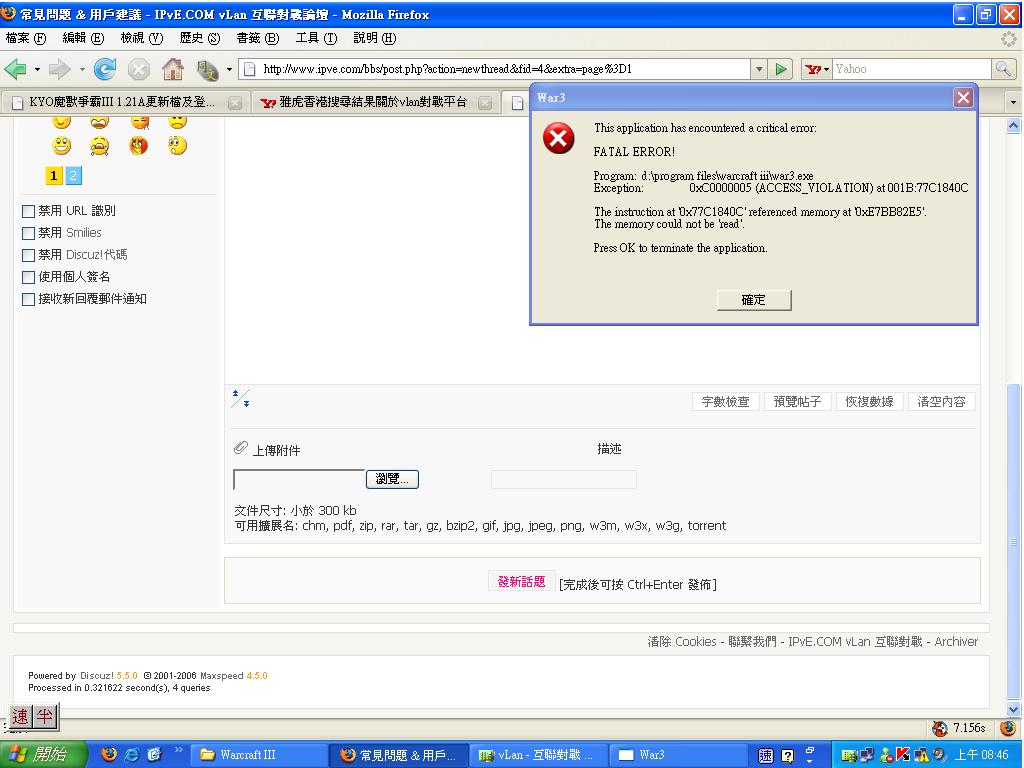Click the greyed-out Stop loading icon
1024x768 pixels.
[138, 69]
